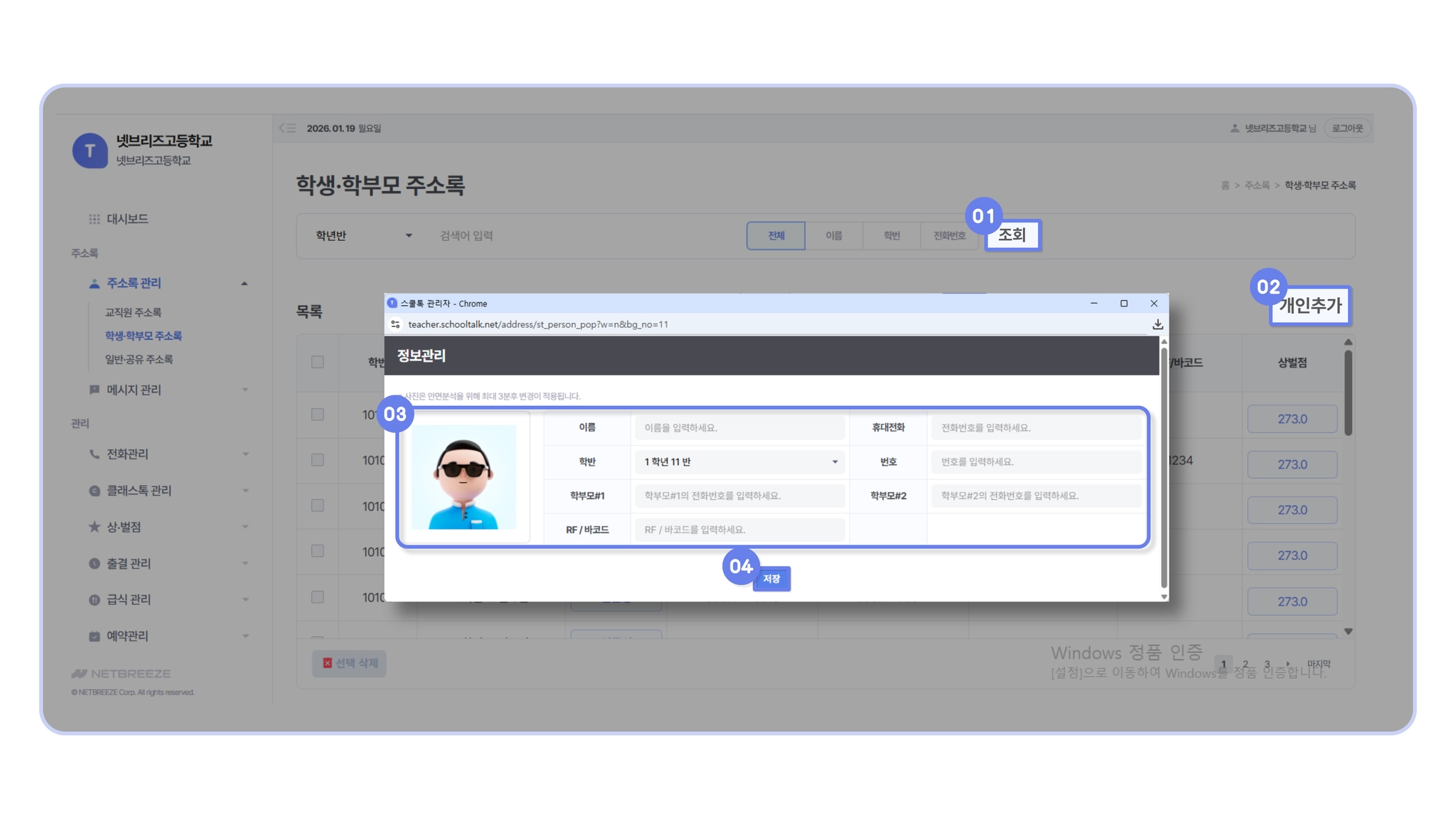Select the 이름 search filter tab

pos(834,236)
